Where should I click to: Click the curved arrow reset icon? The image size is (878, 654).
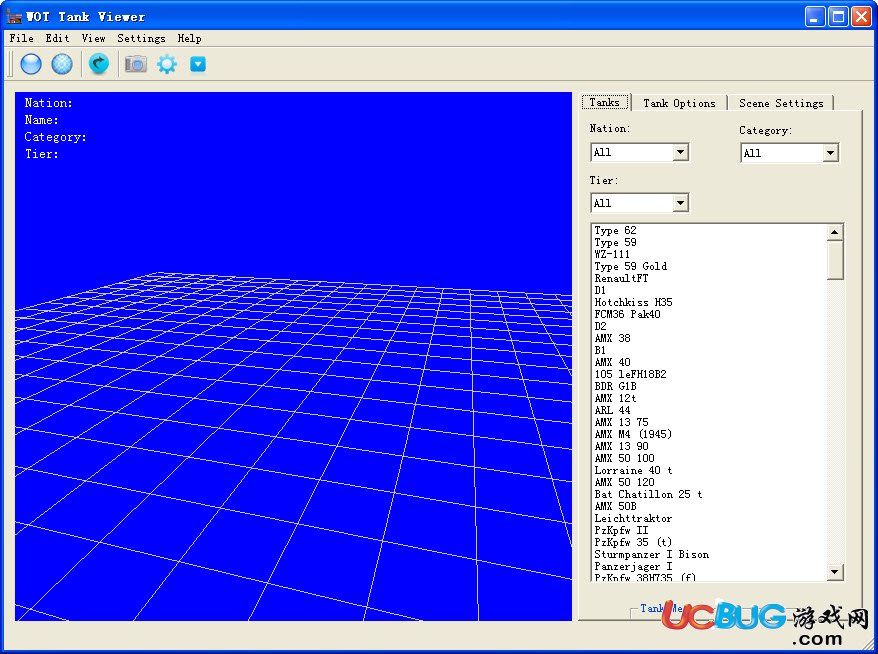(x=99, y=64)
